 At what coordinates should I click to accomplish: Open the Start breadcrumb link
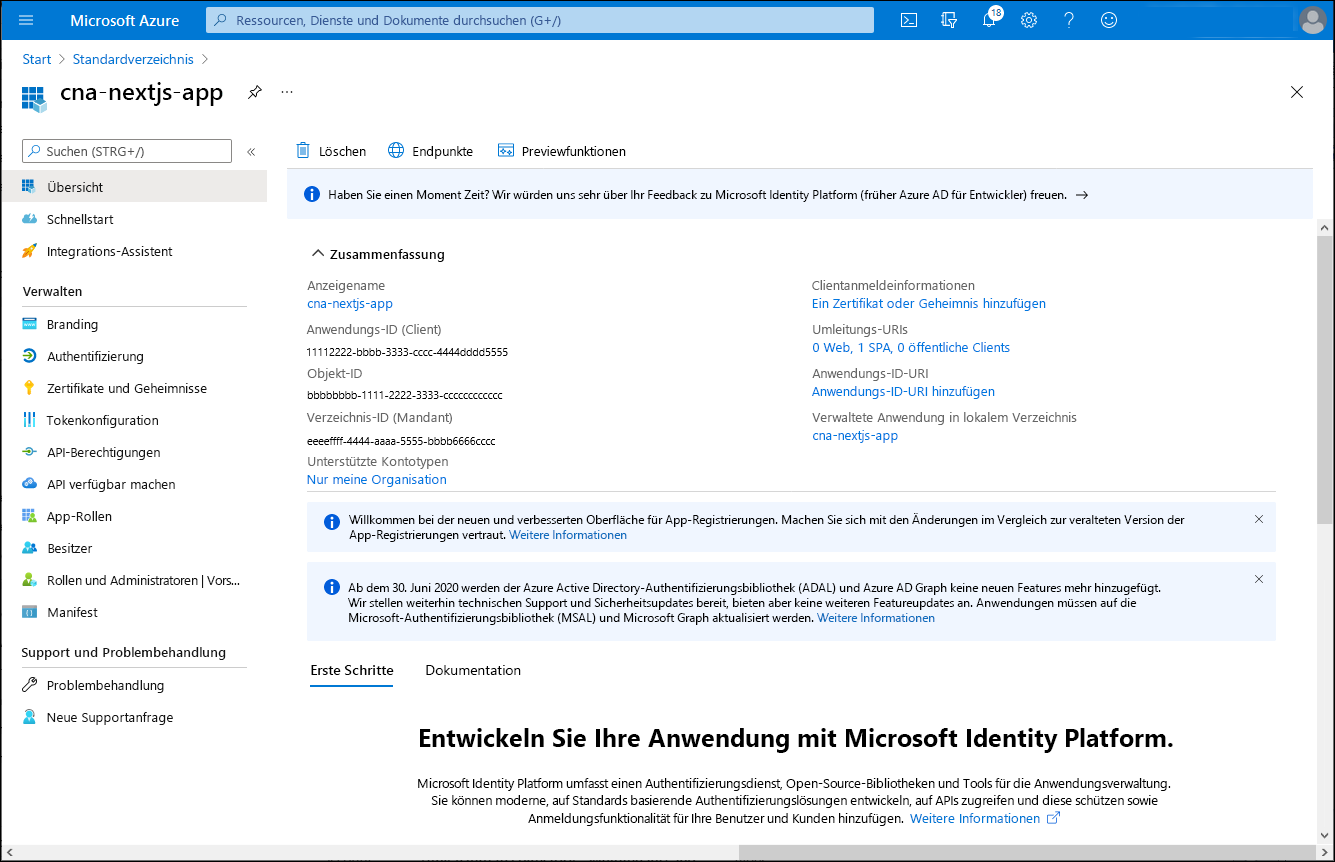tap(37, 59)
